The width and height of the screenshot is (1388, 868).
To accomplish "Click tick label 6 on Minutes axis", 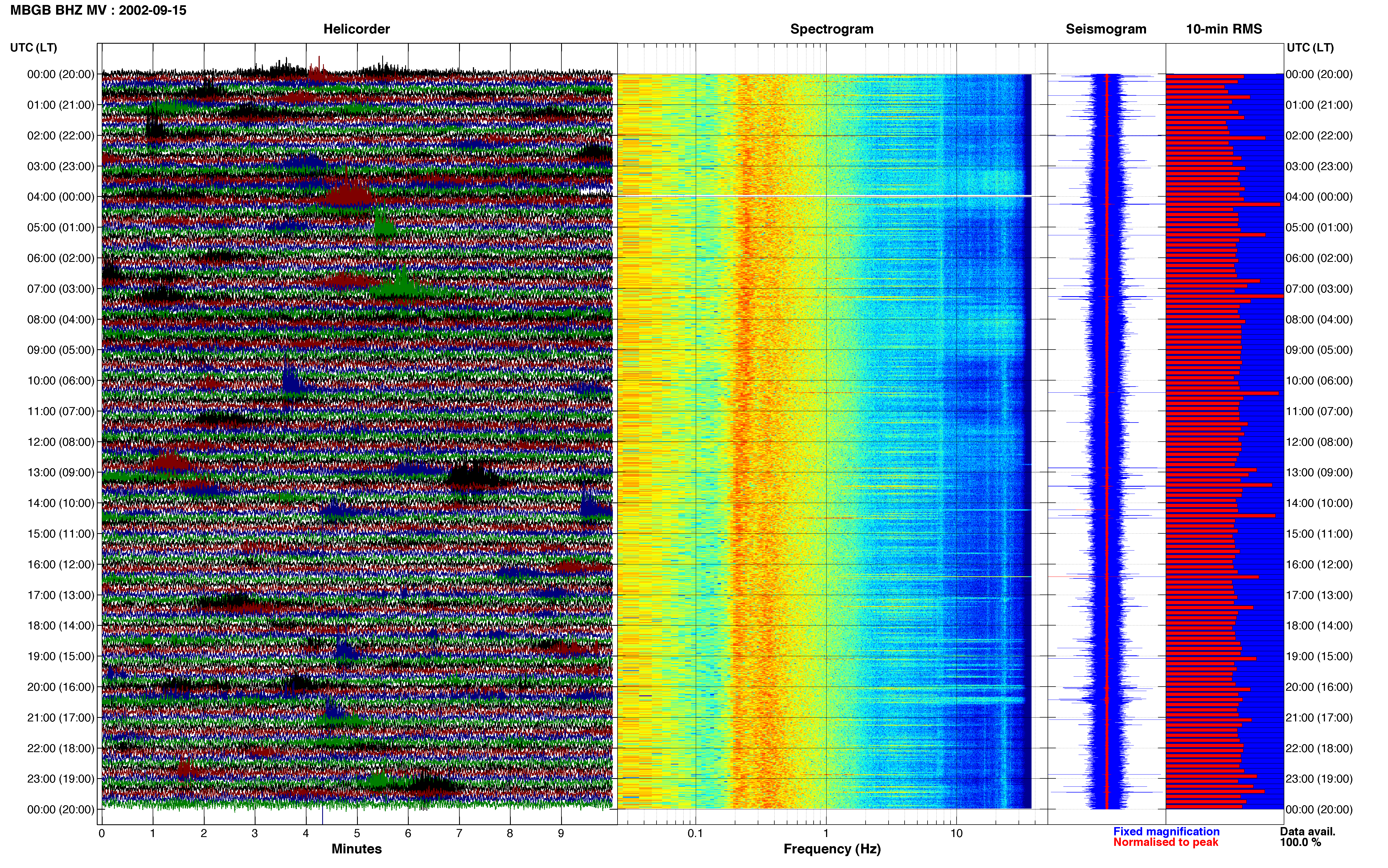I will tap(408, 833).
